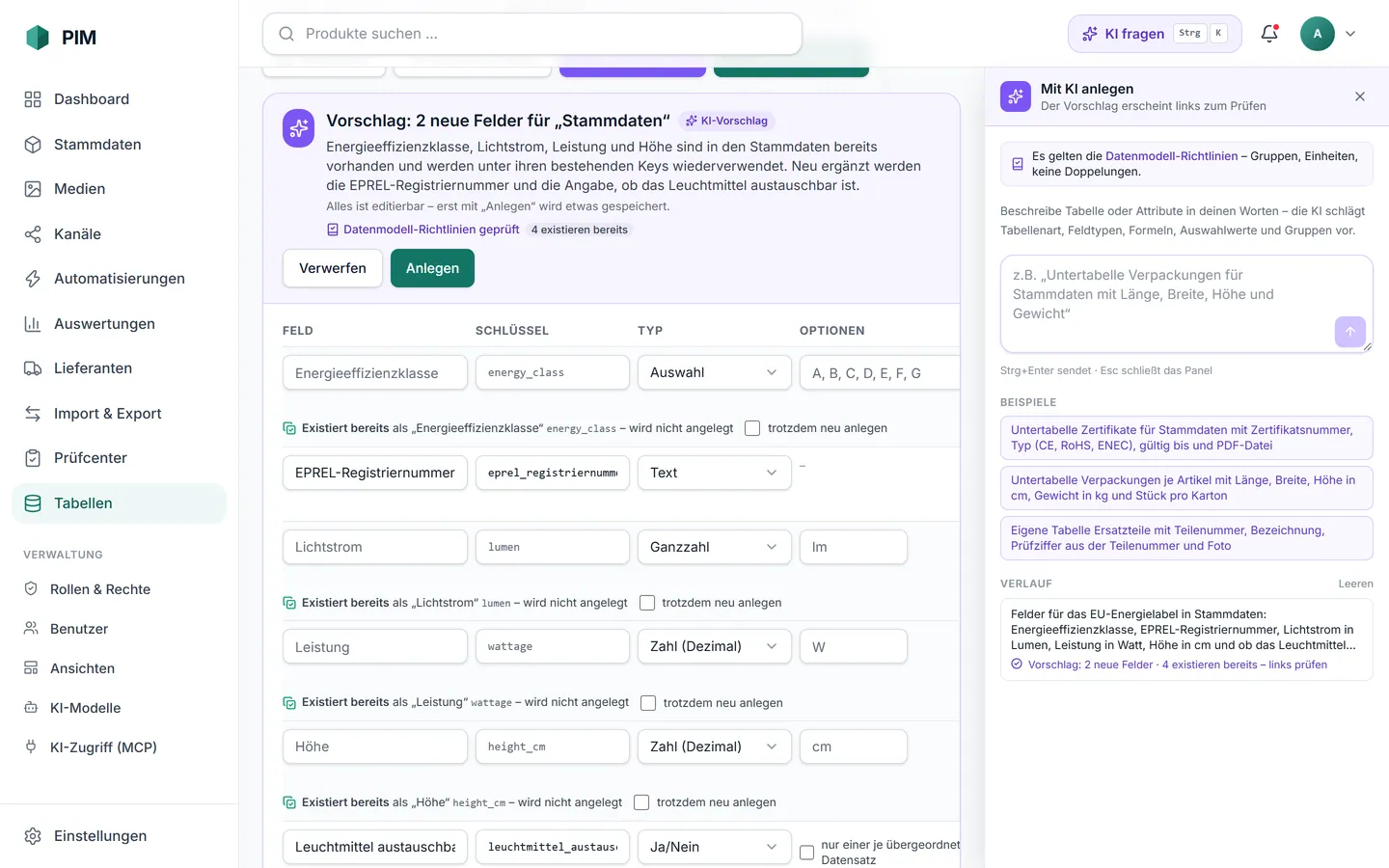Check 'trotzdem neu anlegen' for Leistung
This screenshot has width=1389, height=868.
coord(648,703)
